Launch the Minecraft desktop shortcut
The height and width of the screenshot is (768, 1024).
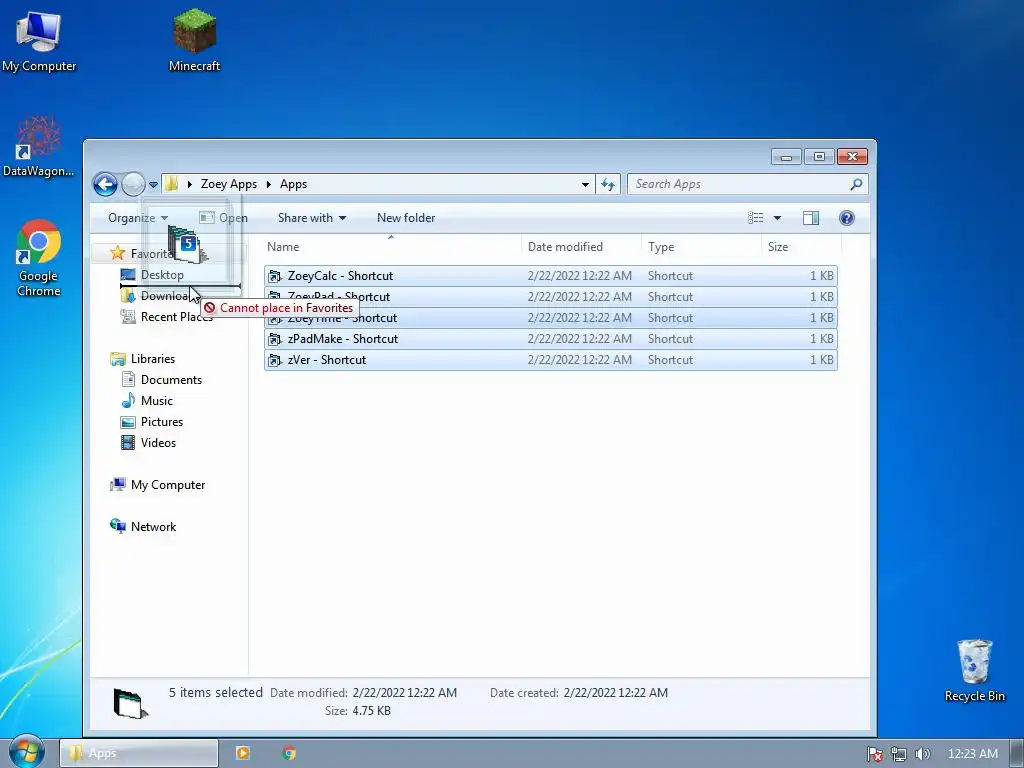[x=194, y=42]
